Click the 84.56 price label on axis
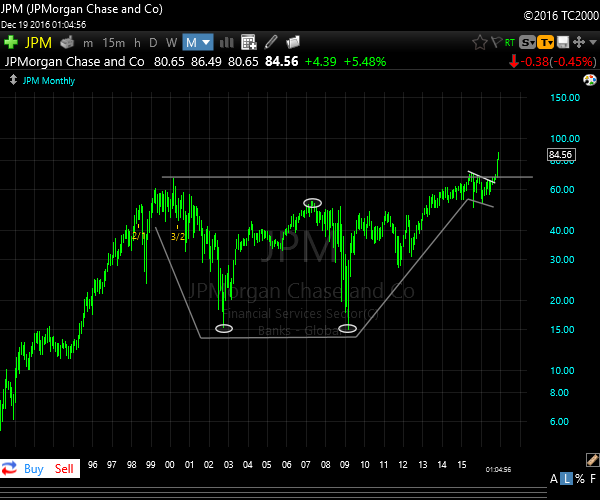This screenshot has height=500, width=600. click(561, 155)
